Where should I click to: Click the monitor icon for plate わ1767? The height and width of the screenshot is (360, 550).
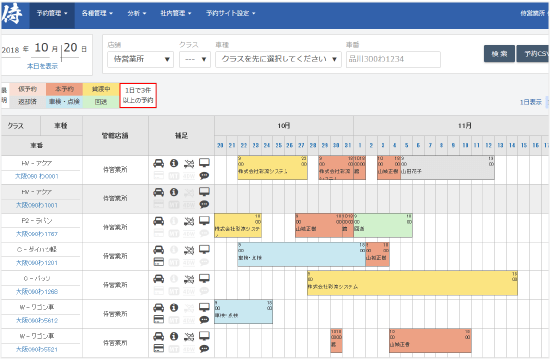point(204,220)
